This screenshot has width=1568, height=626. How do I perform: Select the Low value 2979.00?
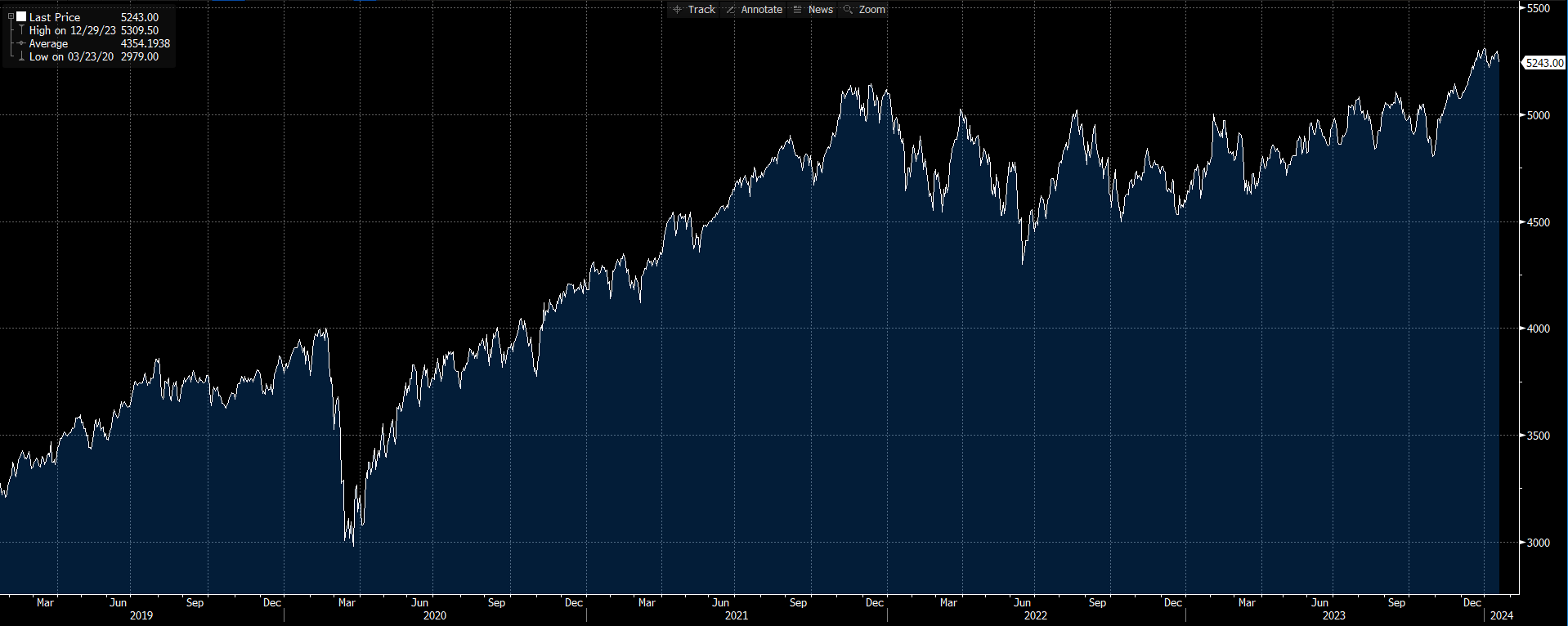click(140, 56)
